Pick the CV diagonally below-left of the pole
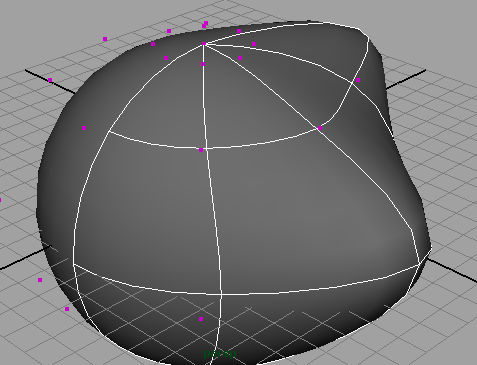 (166, 58)
